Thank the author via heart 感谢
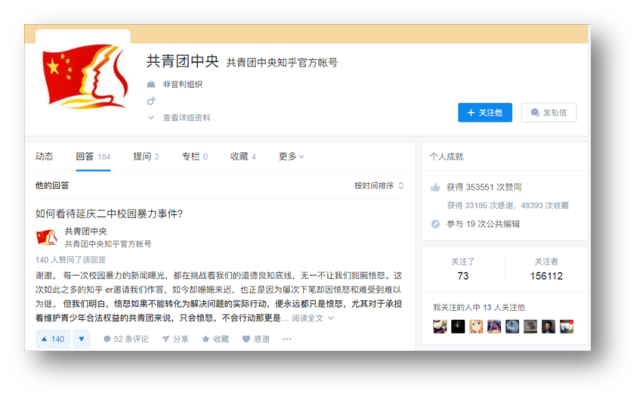Screen dimensions: 640x400 (x=256, y=339)
